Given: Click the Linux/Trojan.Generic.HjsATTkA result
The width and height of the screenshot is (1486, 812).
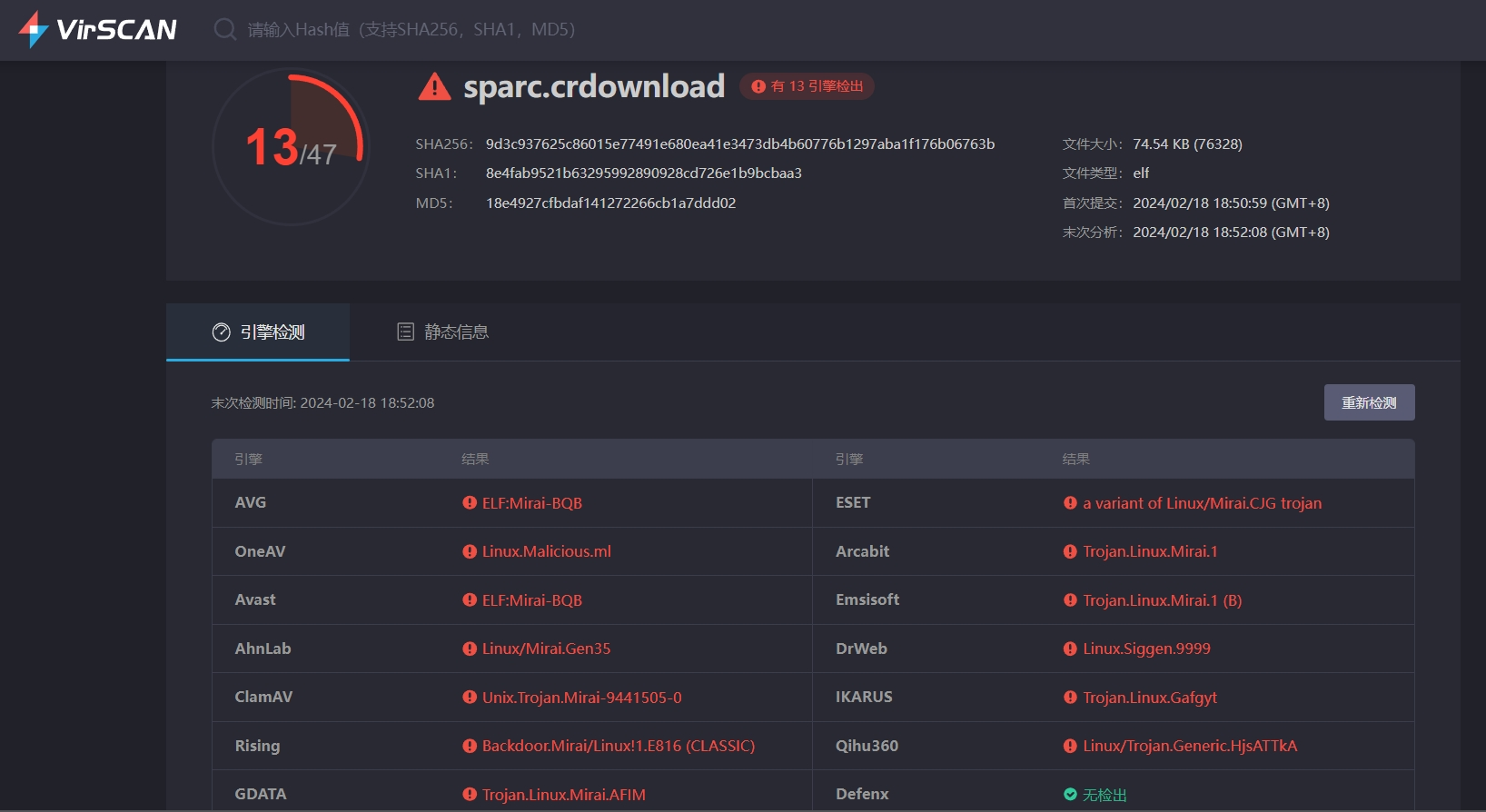Looking at the screenshot, I should [x=1190, y=746].
